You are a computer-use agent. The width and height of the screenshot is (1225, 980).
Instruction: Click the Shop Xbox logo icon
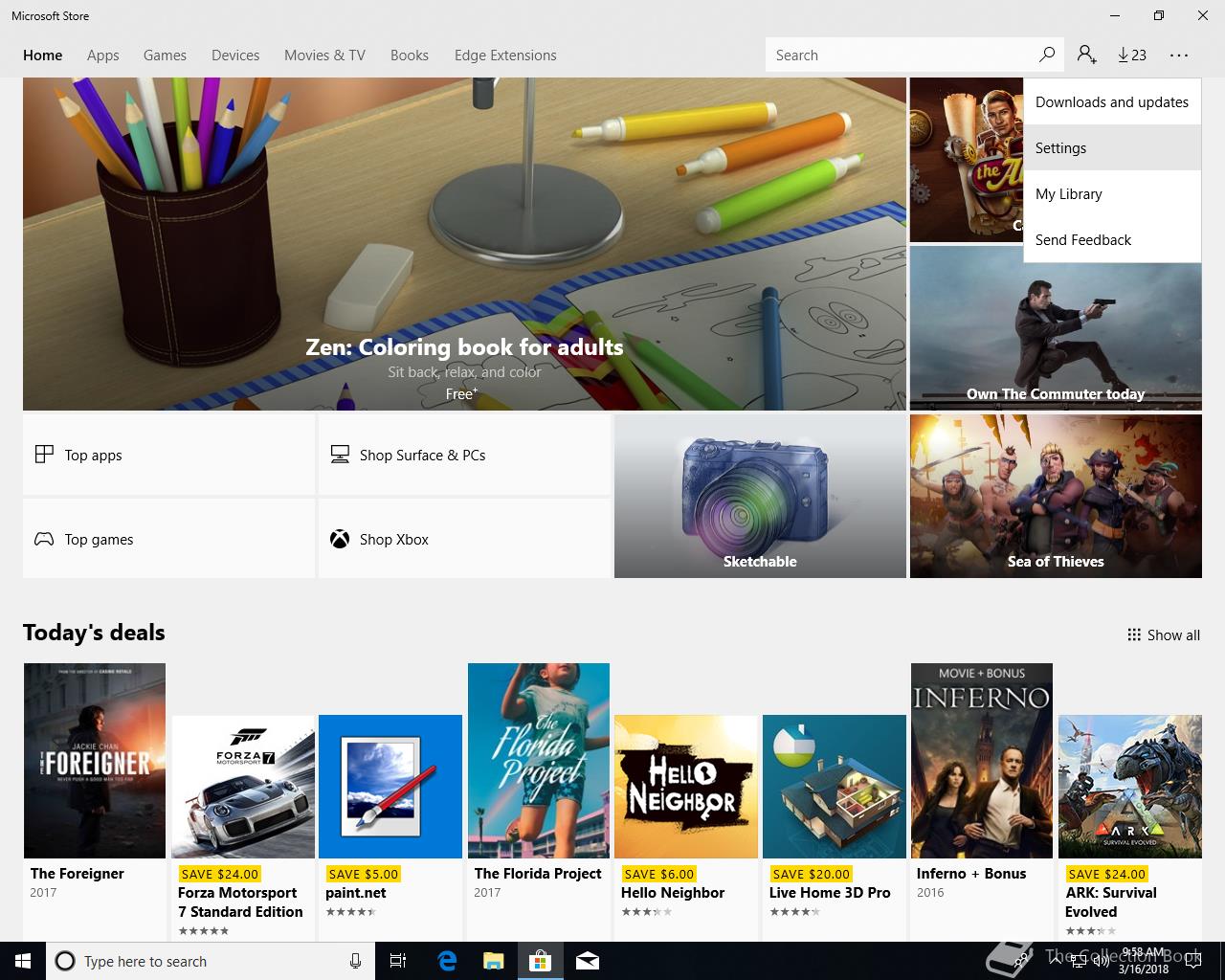(x=340, y=539)
